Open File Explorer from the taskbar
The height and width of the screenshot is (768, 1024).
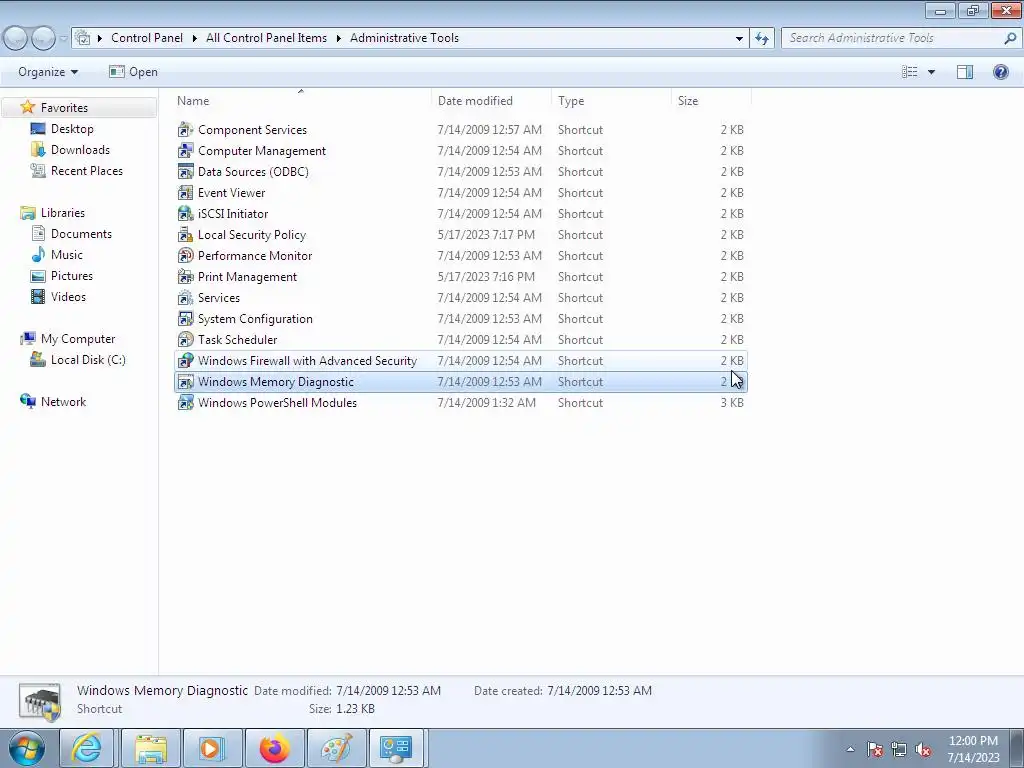[x=150, y=748]
